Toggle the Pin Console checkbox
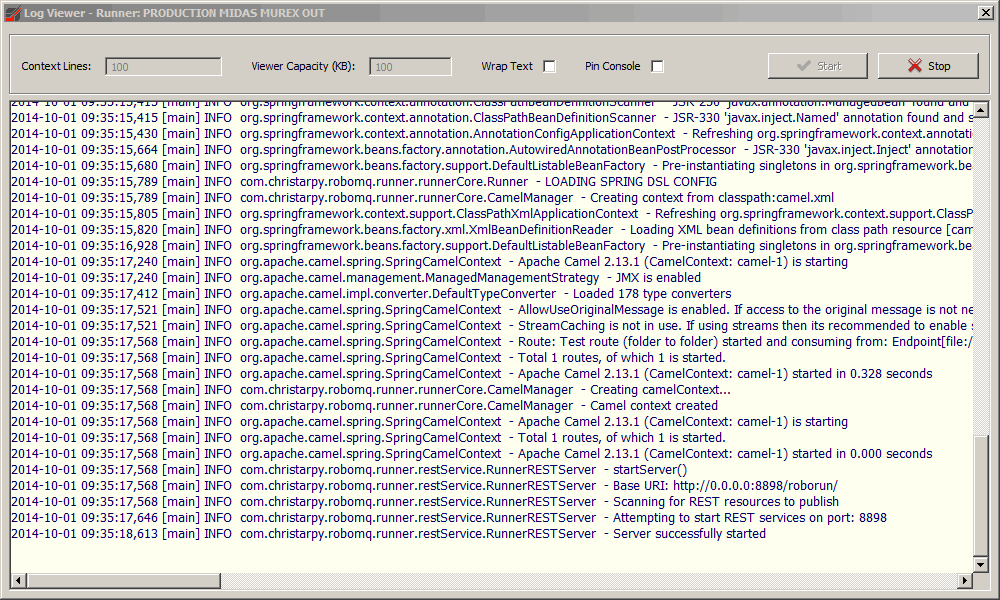This screenshot has width=1000, height=600. [x=657, y=67]
